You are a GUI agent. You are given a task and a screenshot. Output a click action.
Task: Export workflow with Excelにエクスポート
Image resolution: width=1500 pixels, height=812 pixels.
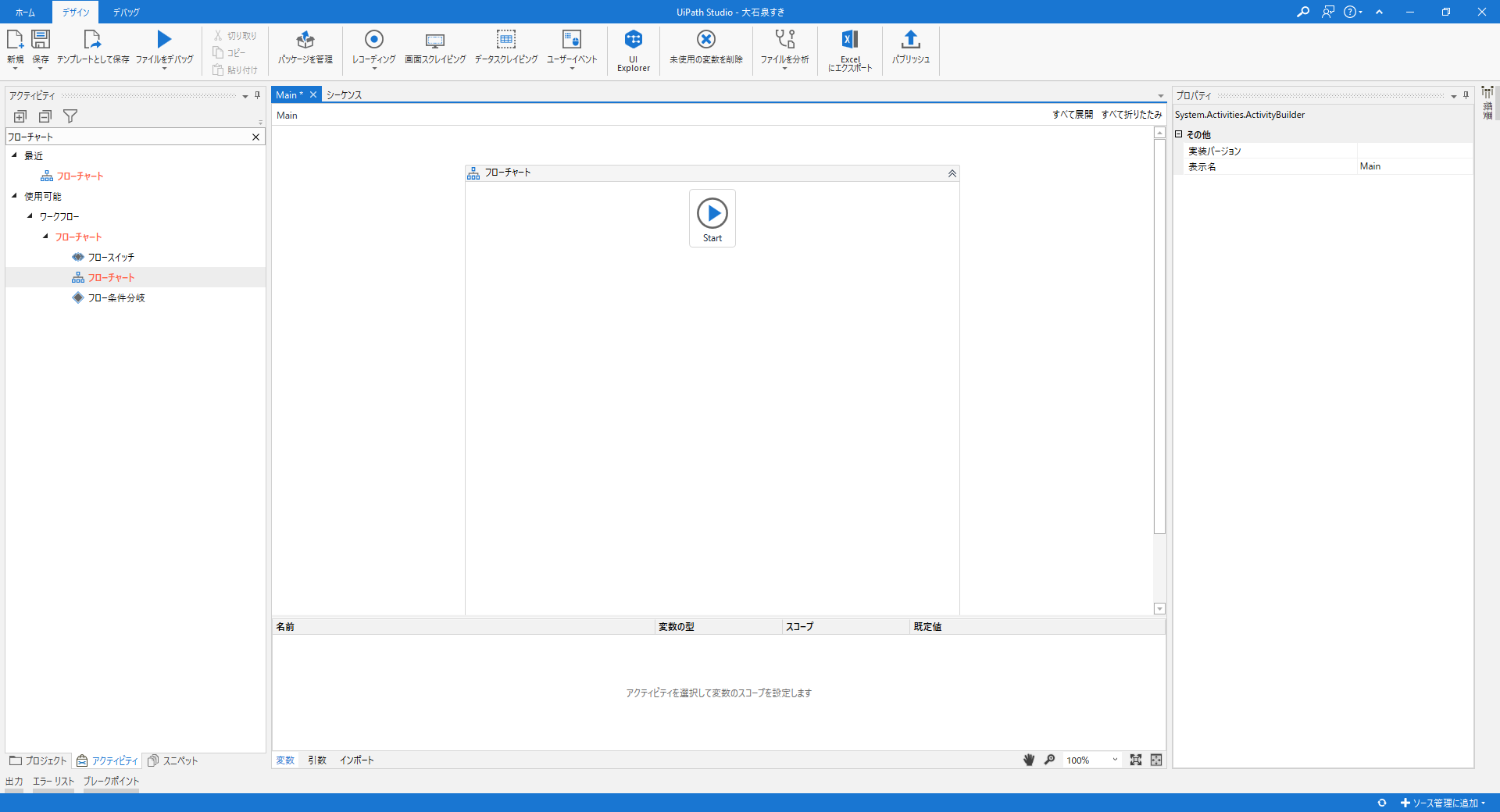[x=850, y=51]
